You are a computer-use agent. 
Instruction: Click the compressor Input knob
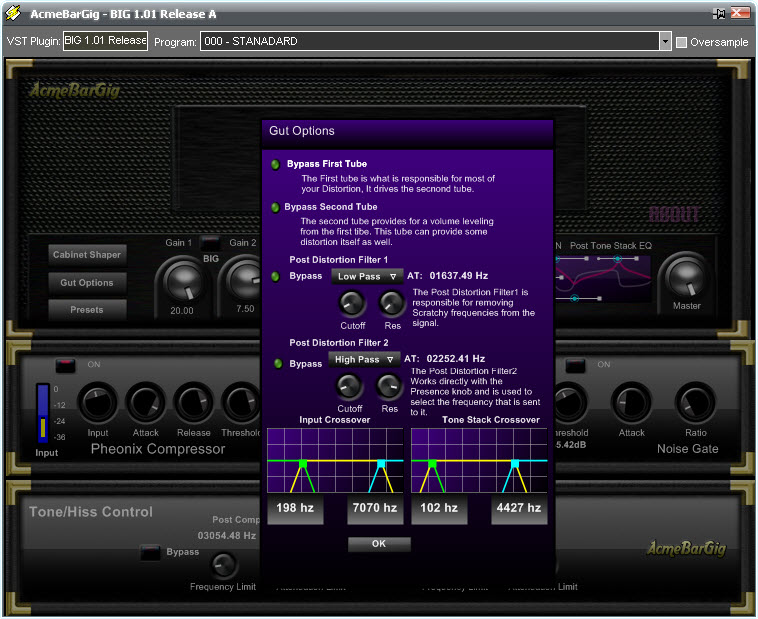[98, 403]
